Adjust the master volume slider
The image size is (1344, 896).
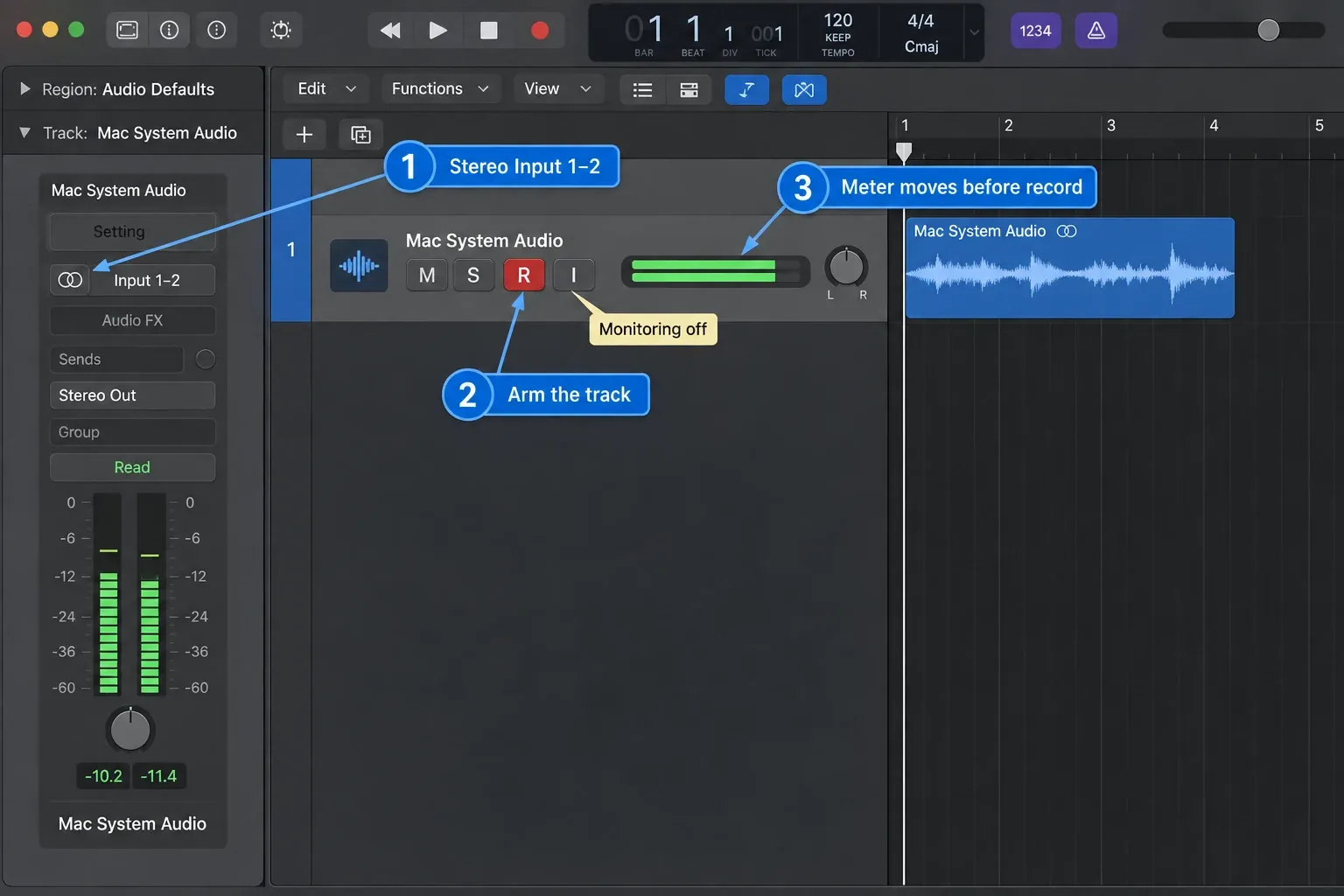click(1268, 31)
